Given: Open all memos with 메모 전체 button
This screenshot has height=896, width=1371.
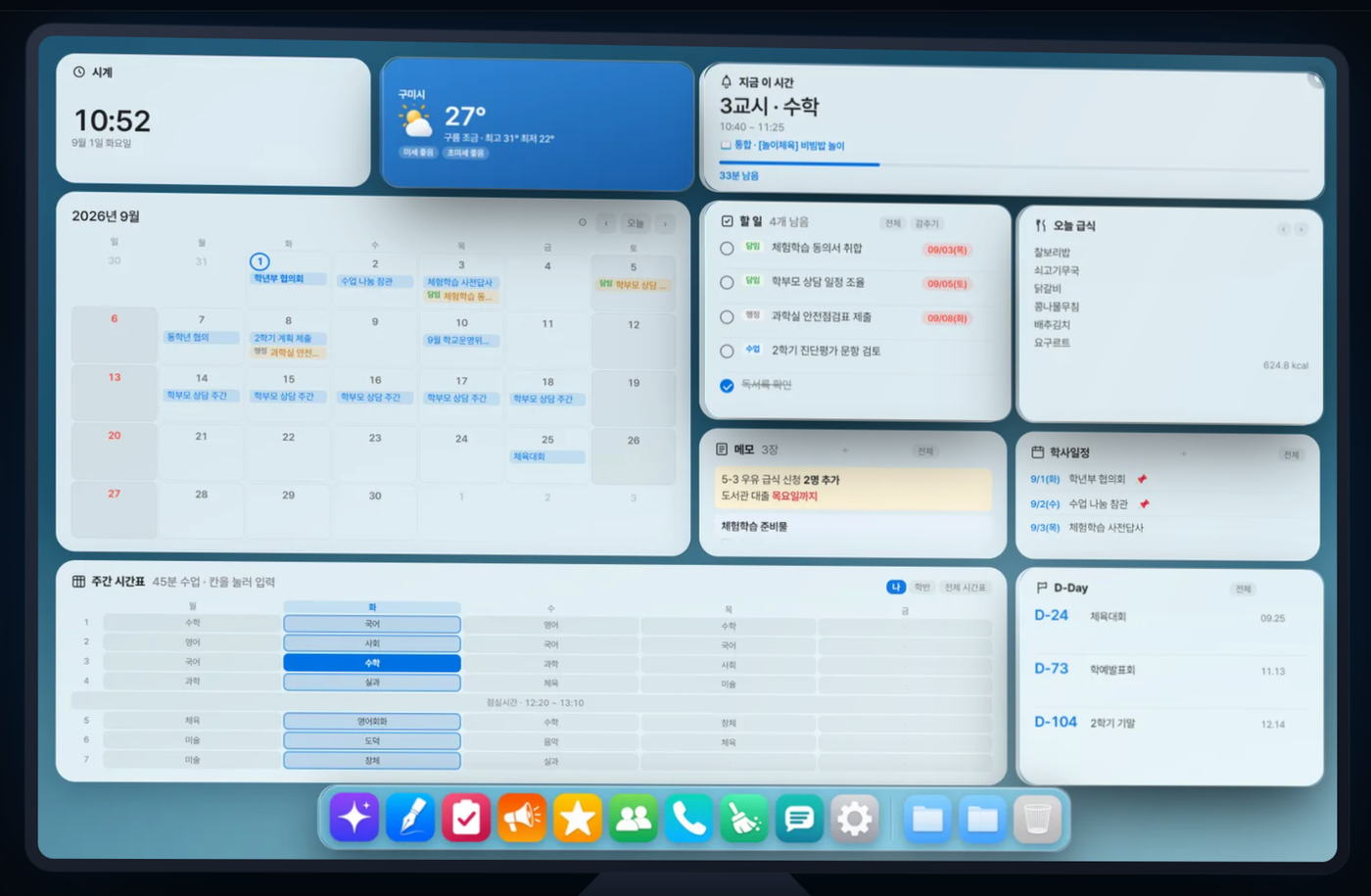Looking at the screenshot, I should pos(925,451).
